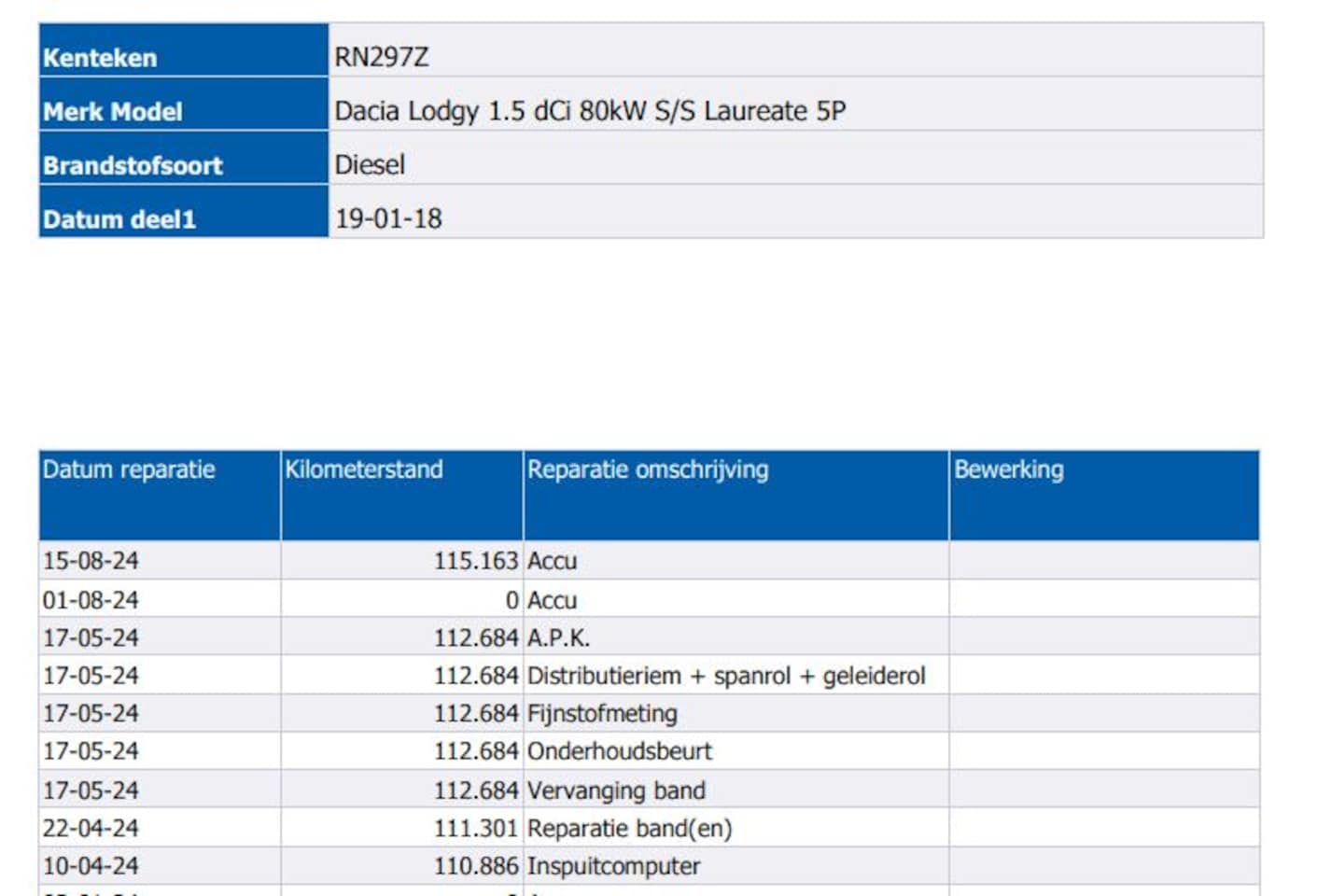Click the Brandstofsoort label cell
The width and height of the screenshot is (1331, 896).
point(184,157)
